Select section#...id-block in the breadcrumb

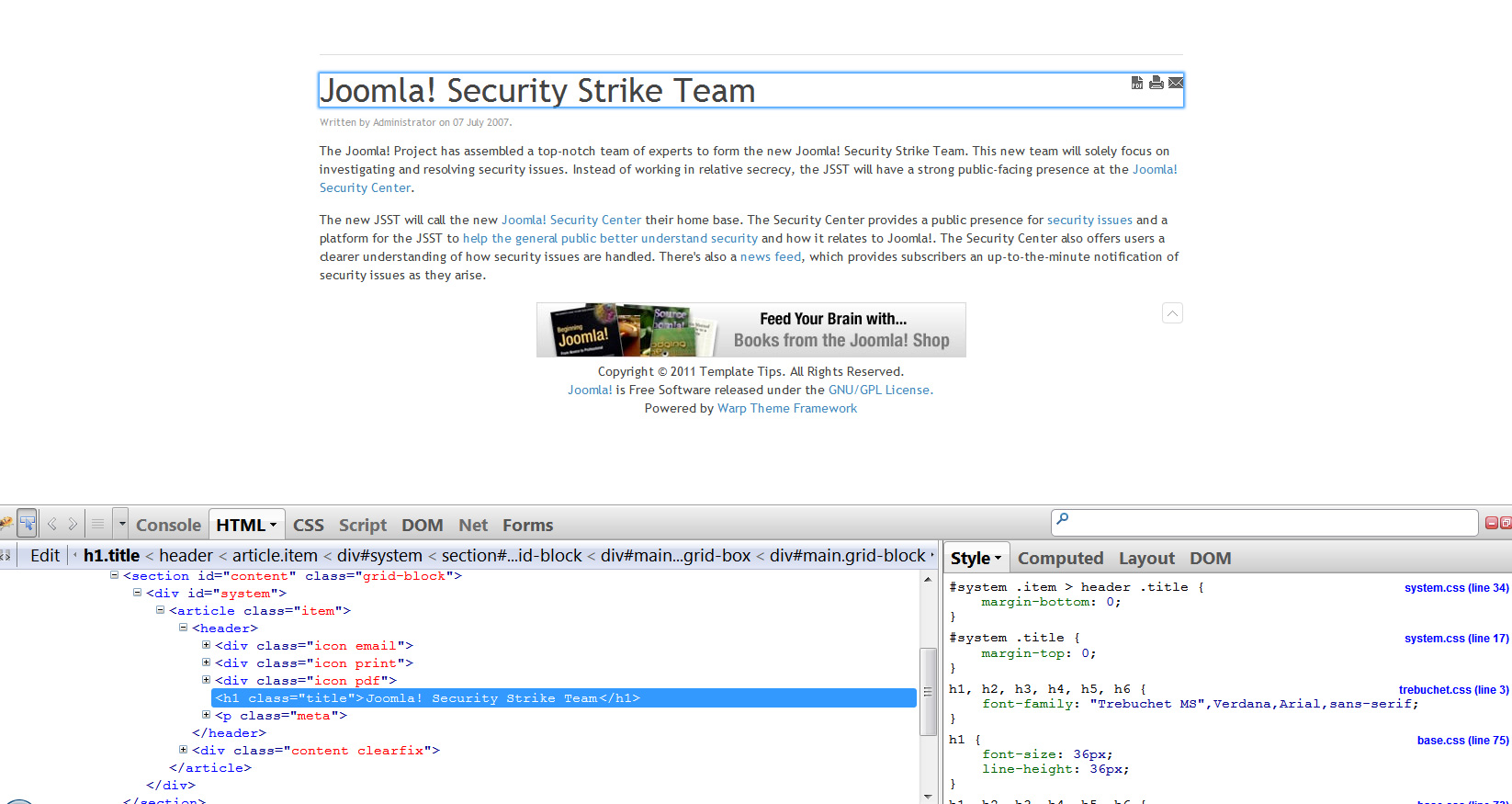[x=512, y=555]
